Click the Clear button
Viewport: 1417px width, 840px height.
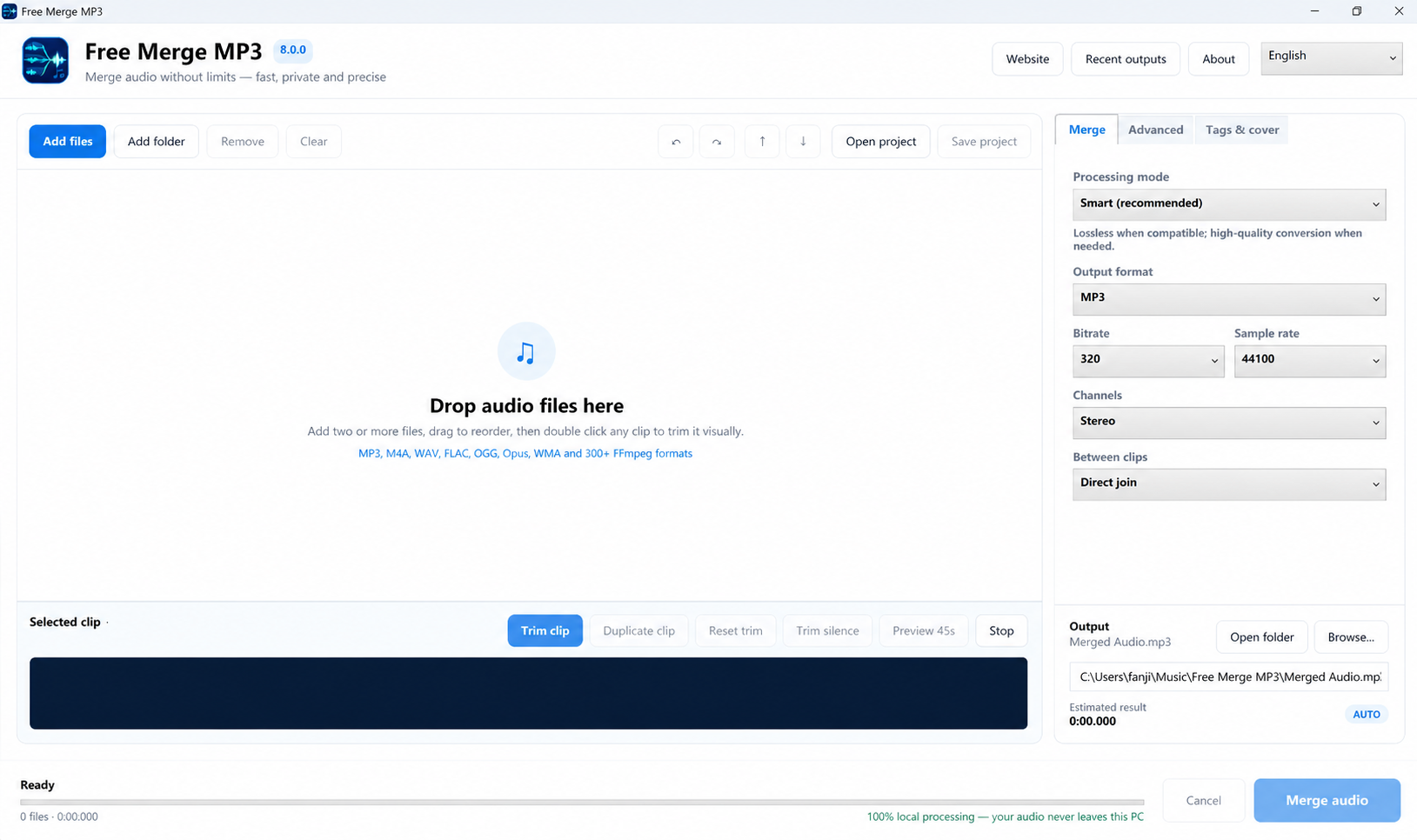click(314, 142)
